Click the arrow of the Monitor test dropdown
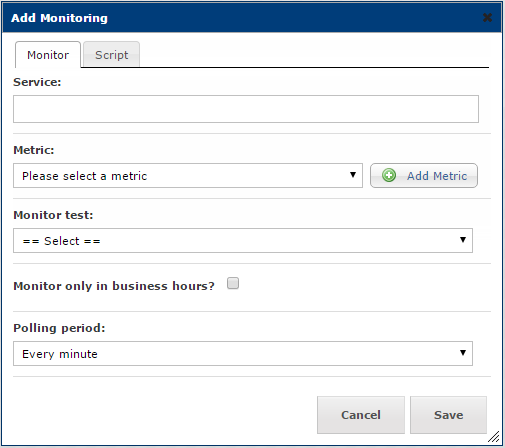Image resolution: width=505 pixels, height=448 pixels. (463, 240)
